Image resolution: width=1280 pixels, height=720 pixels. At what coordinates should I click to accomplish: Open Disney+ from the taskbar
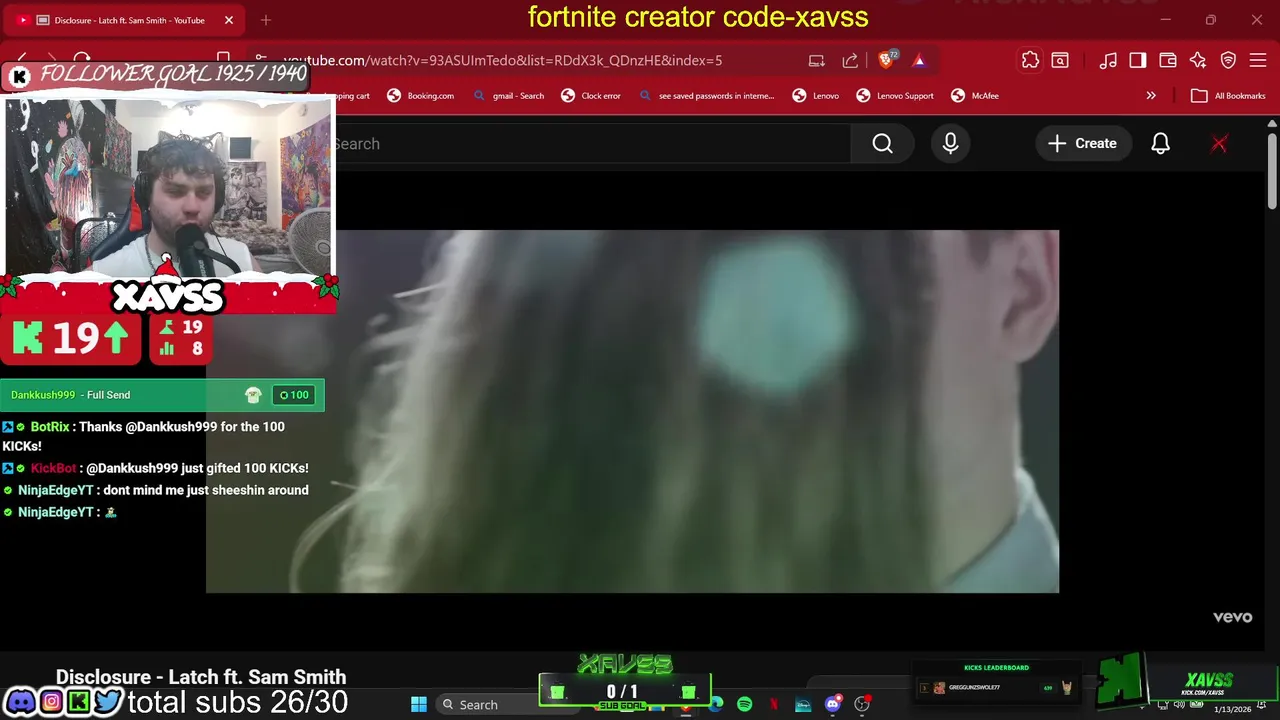click(803, 704)
